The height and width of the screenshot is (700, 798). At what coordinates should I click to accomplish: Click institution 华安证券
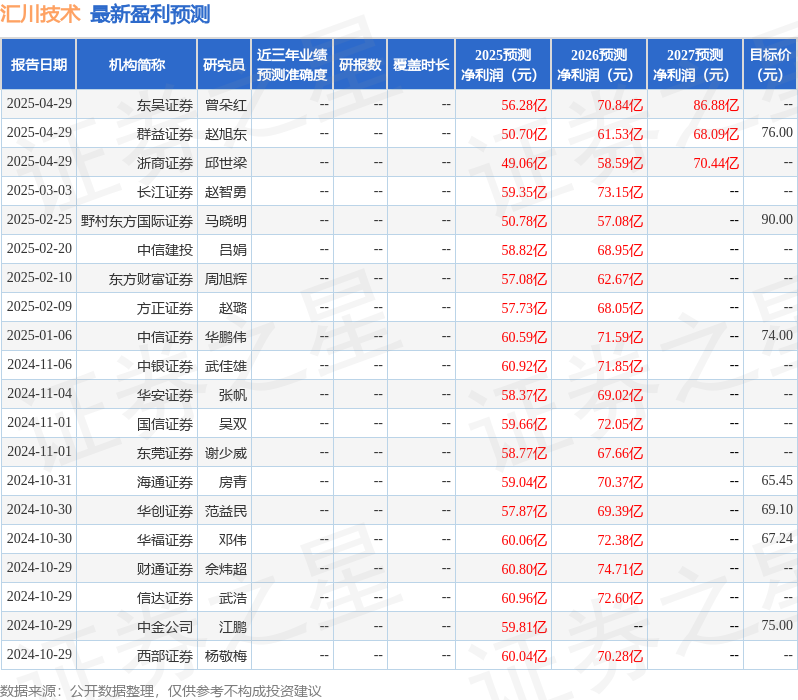tap(165, 396)
